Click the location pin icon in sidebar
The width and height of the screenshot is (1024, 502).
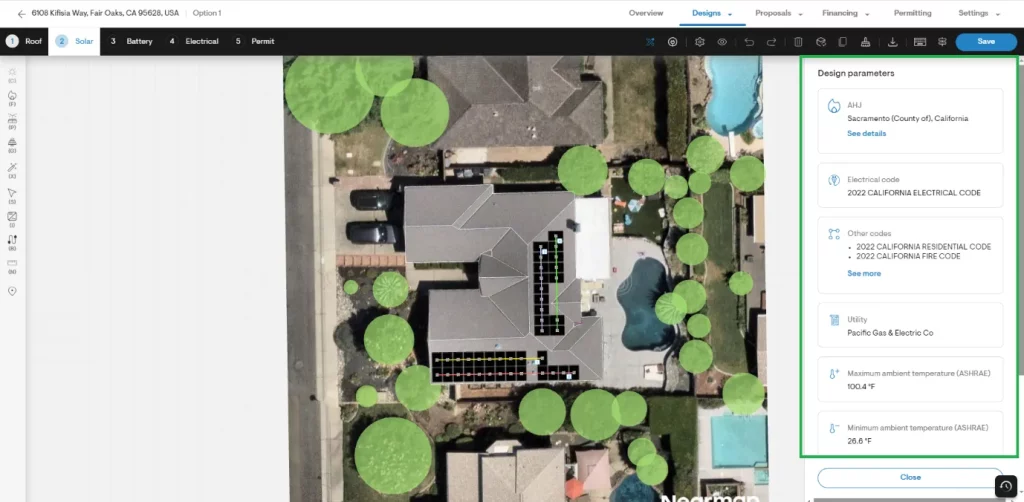click(x=12, y=291)
